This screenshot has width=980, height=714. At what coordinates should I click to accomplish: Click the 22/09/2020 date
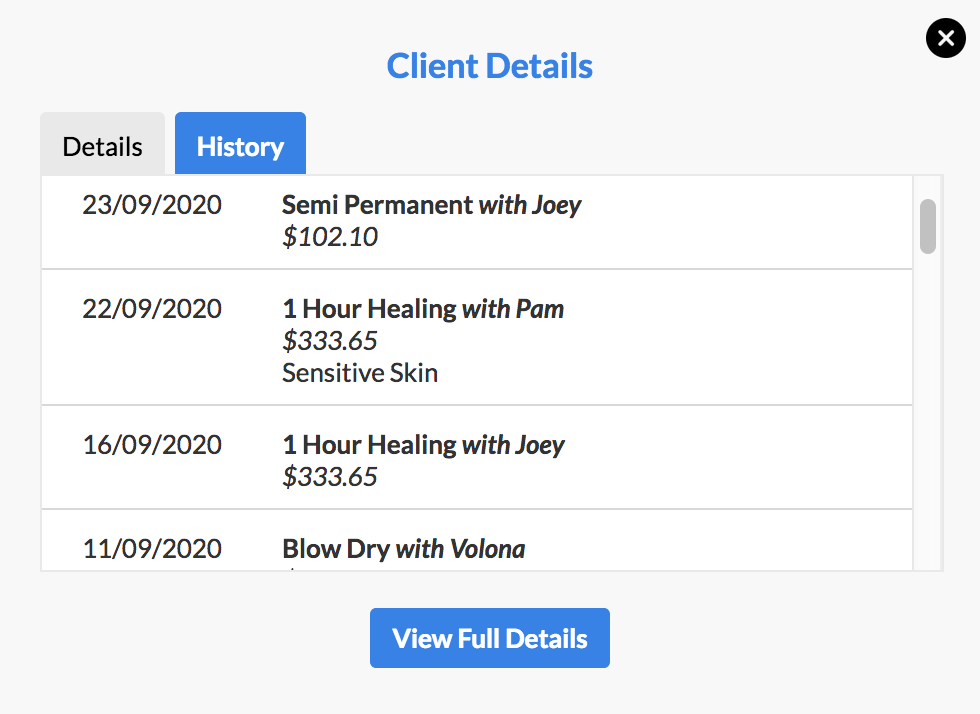coord(152,309)
